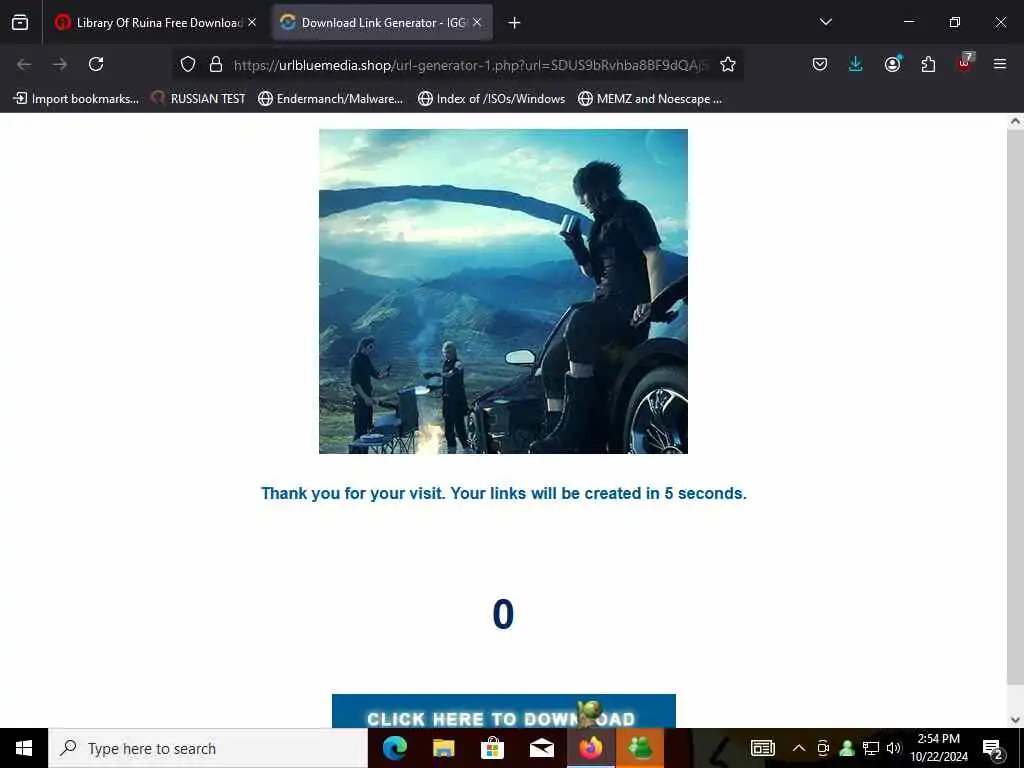Open tracking protection shield icon

(188, 64)
